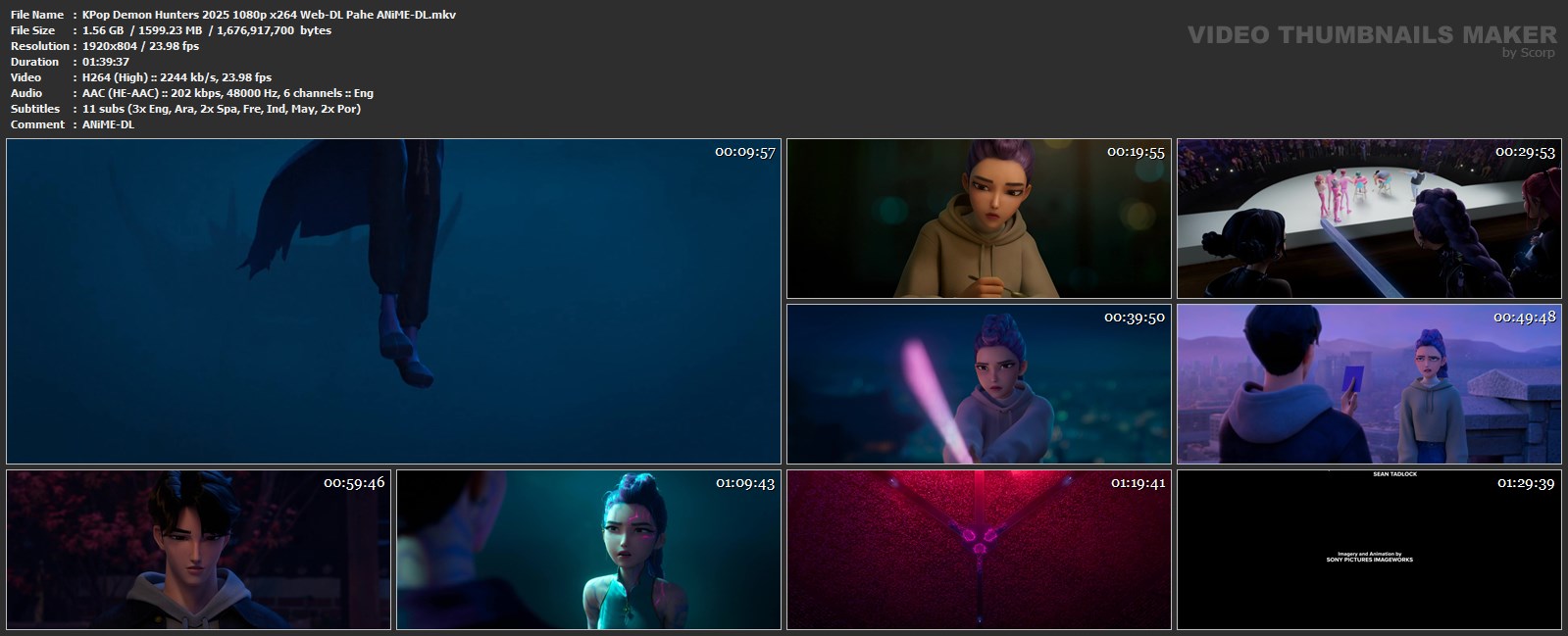
Task: Click the 00:09:57 timestamp text
Action: [x=745, y=152]
